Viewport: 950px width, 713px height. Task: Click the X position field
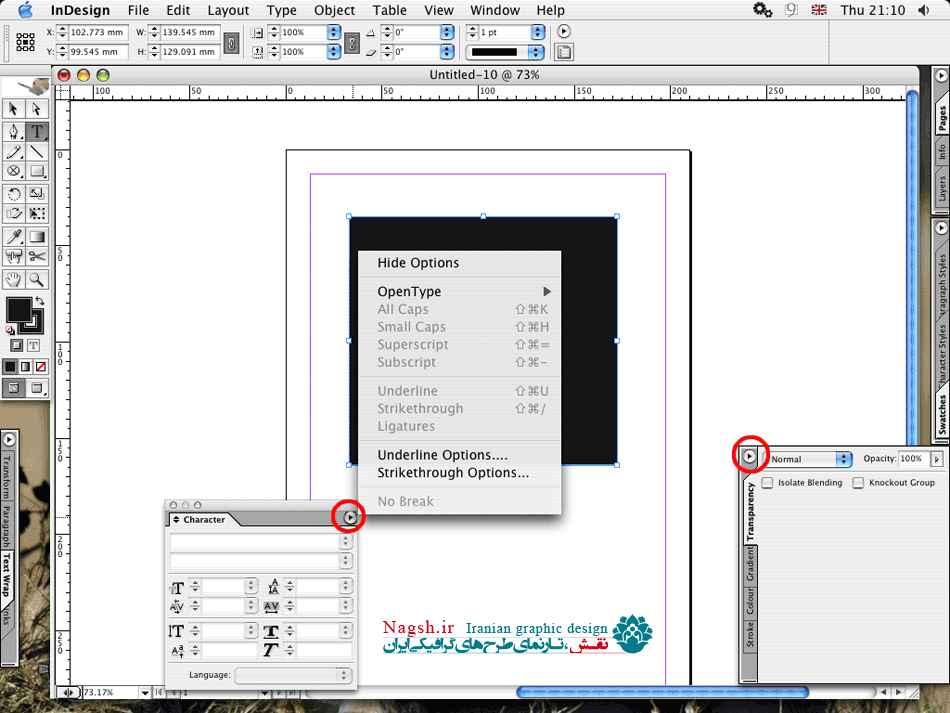click(98, 32)
